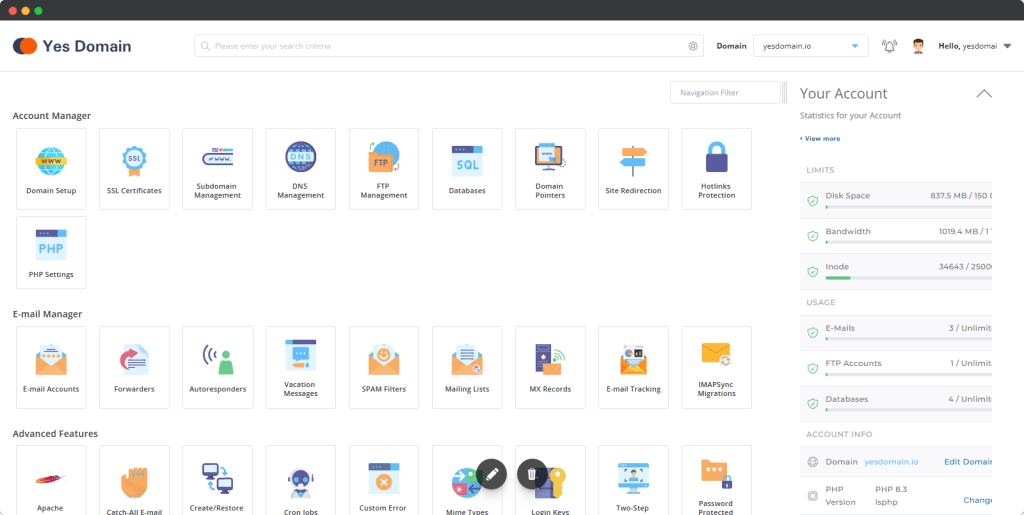Click the Edit Domain link
This screenshot has width=1024, height=515.
pyautogui.click(x=968, y=461)
